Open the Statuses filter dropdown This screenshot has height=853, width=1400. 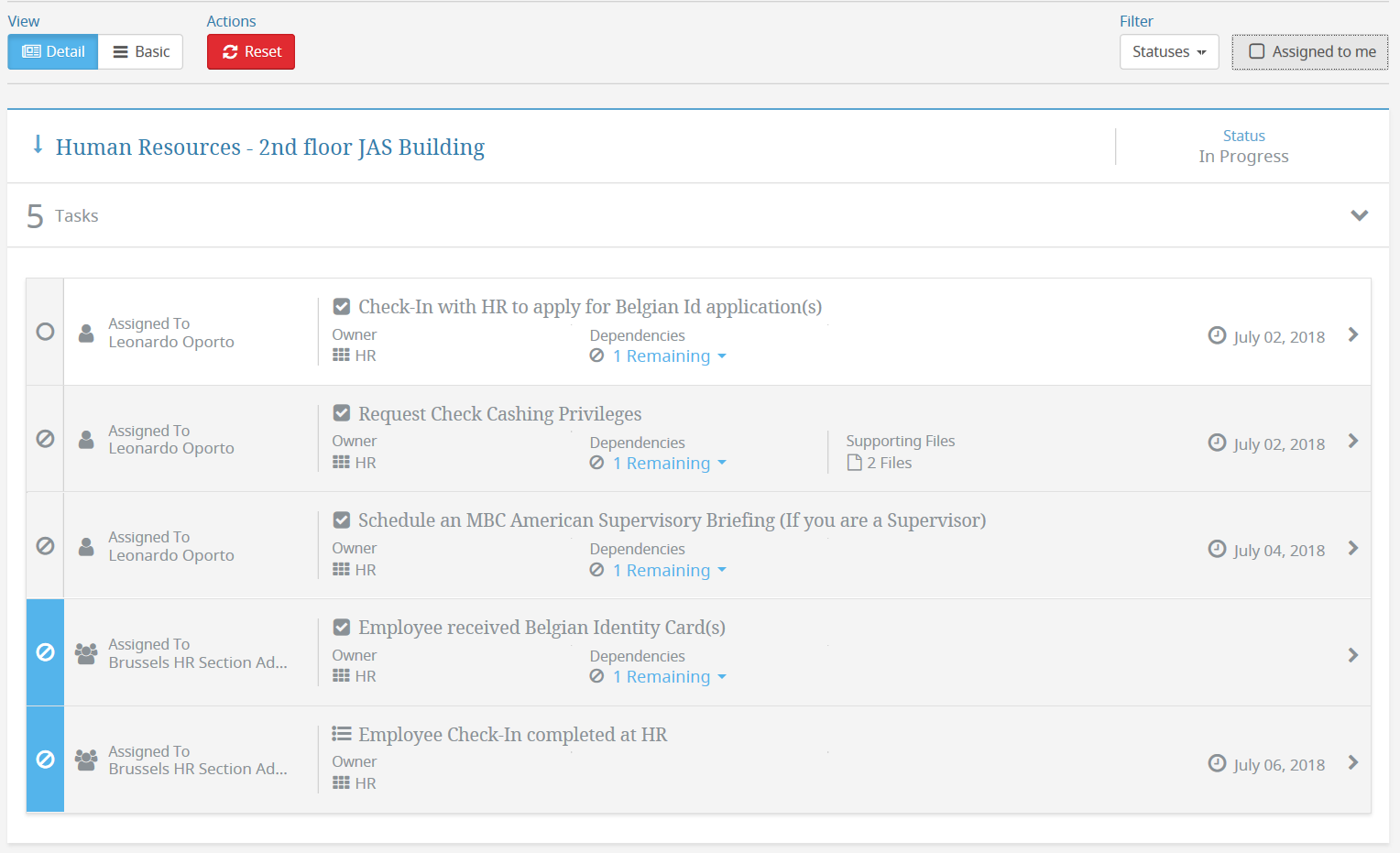[x=1169, y=52]
